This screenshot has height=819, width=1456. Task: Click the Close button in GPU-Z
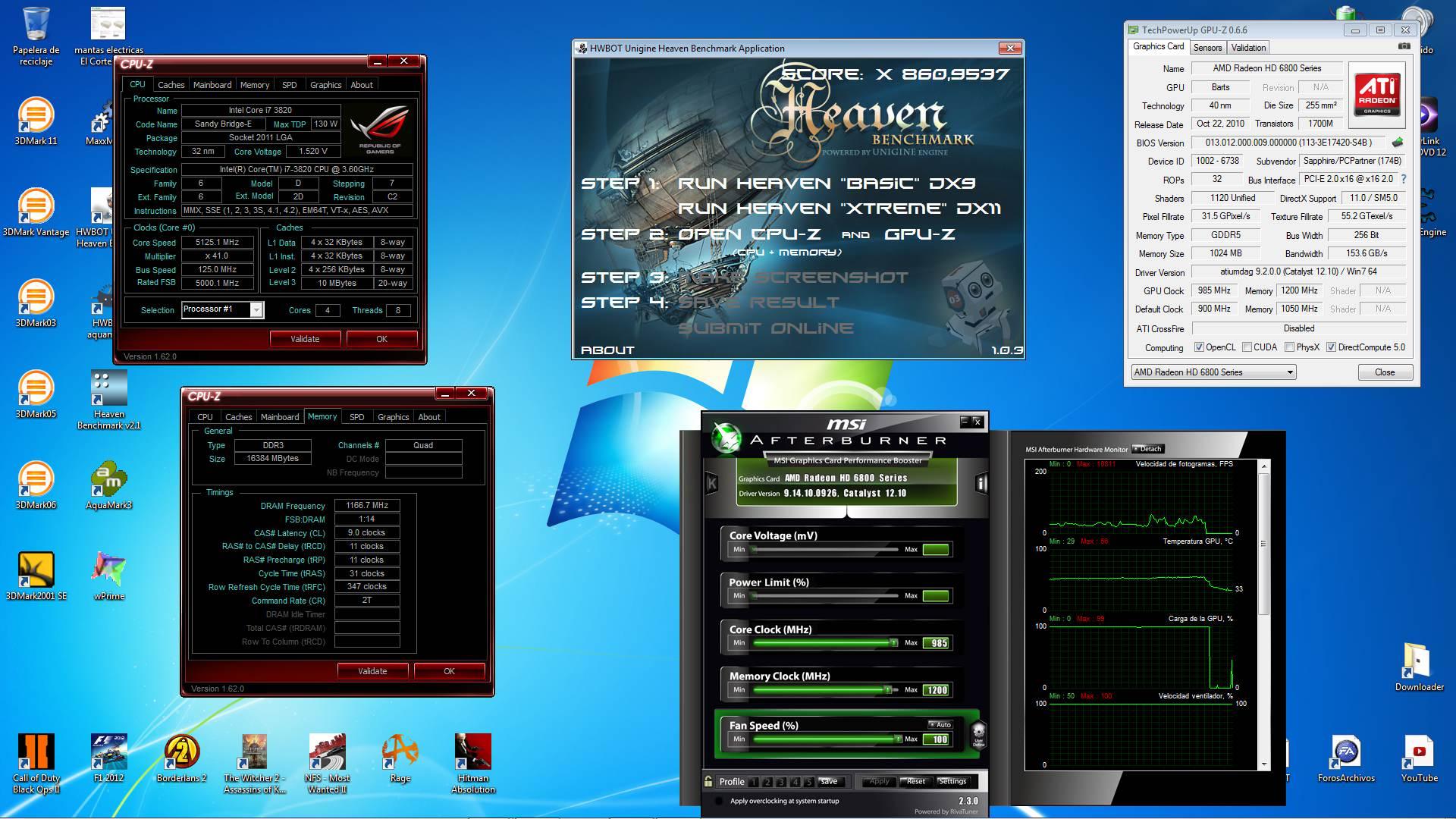click(x=1385, y=372)
